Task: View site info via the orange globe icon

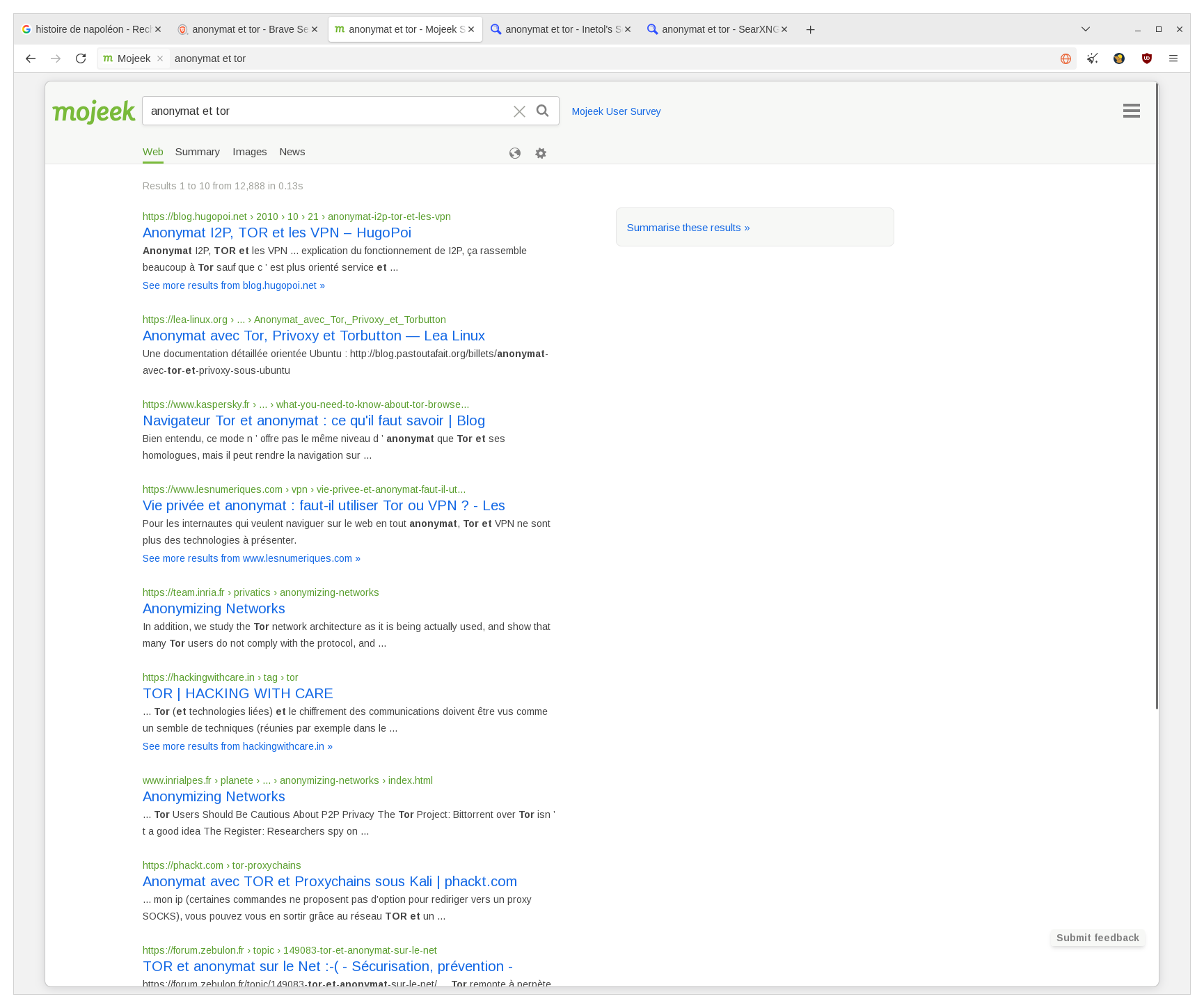Action: [x=1065, y=58]
